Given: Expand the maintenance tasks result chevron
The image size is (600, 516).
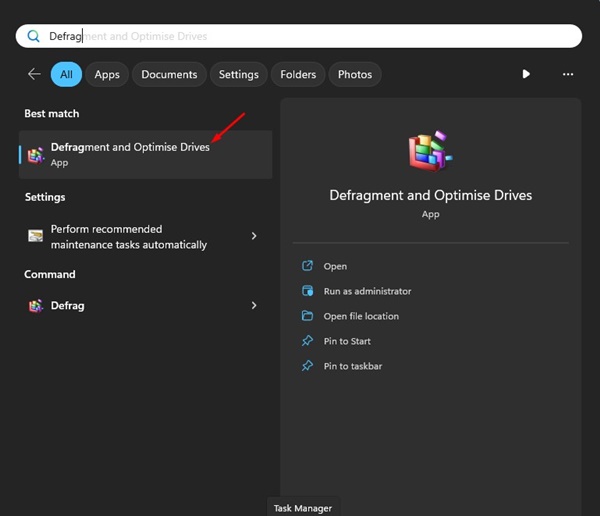Looking at the screenshot, I should click(x=254, y=236).
